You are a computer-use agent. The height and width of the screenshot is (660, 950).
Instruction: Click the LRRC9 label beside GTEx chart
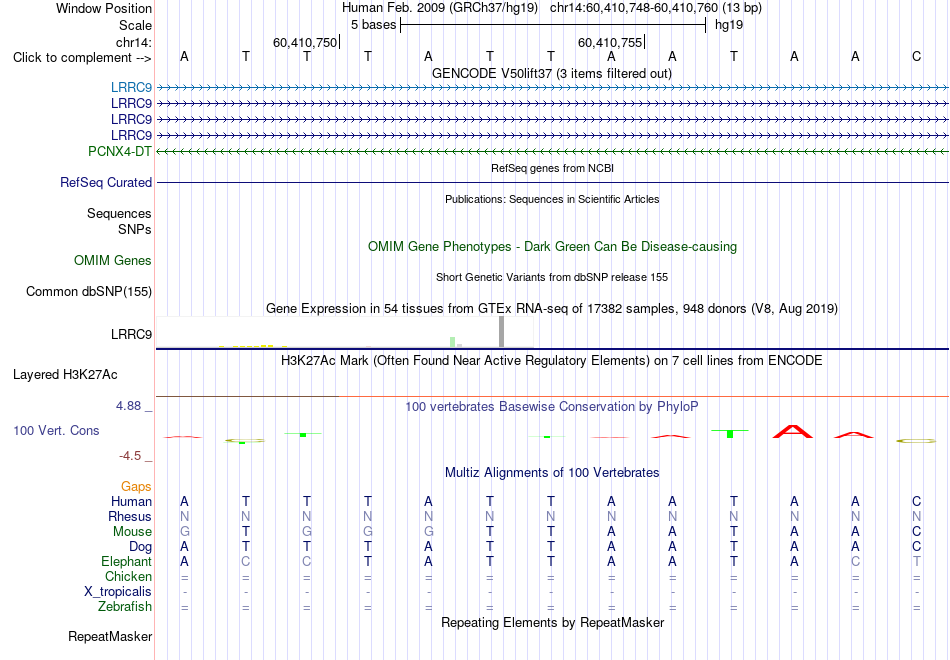click(x=131, y=335)
